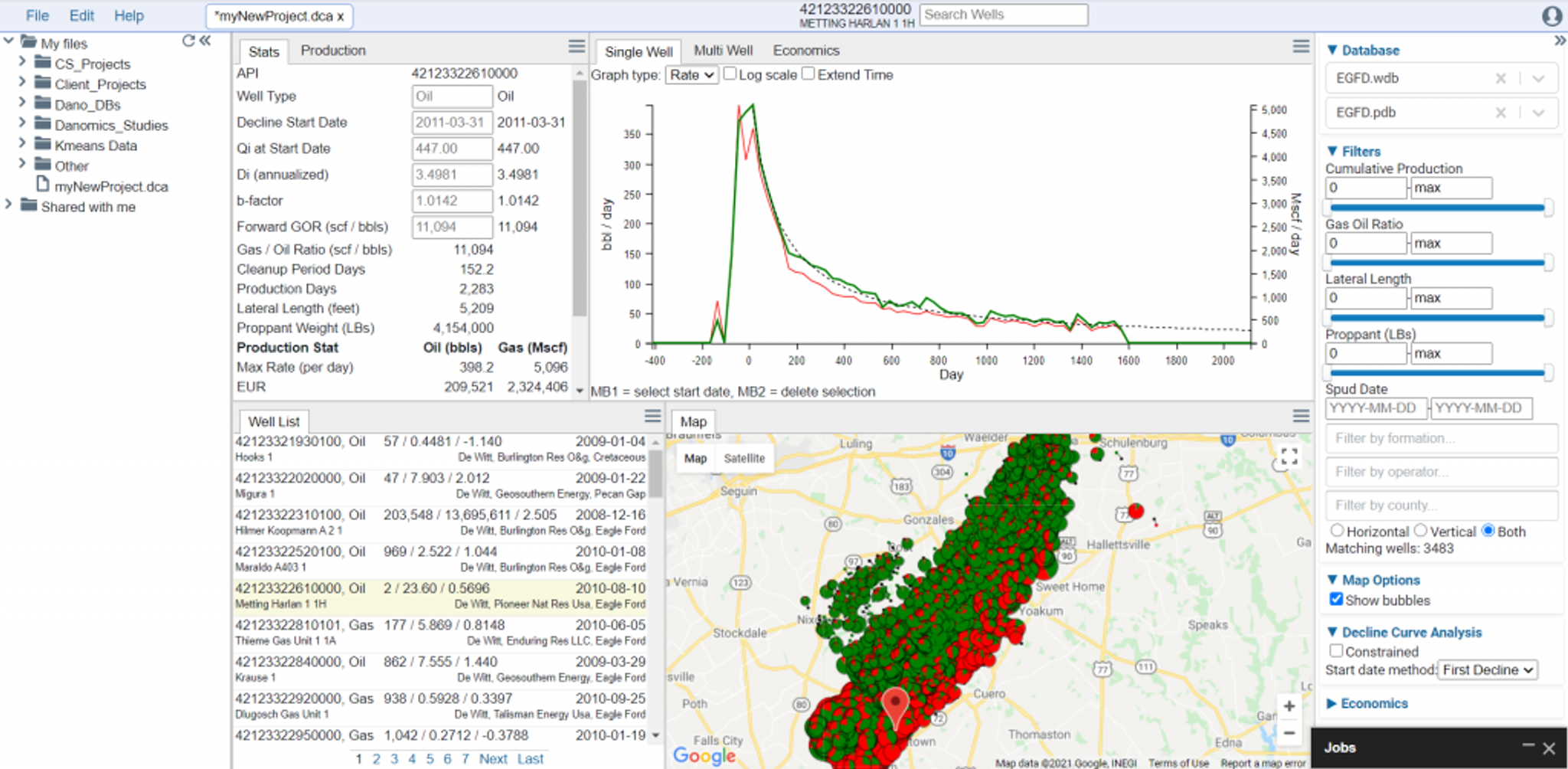Go to Next well list page

493,758
